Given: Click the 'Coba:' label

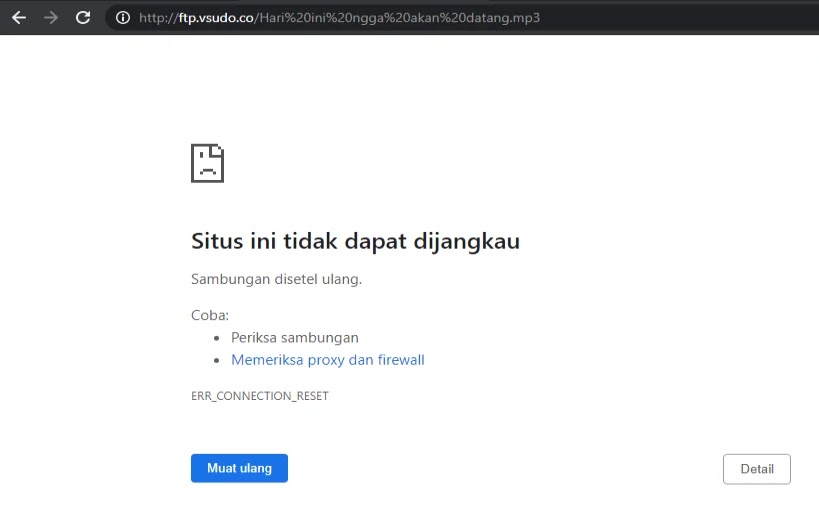Looking at the screenshot, I should click(210, 315).
